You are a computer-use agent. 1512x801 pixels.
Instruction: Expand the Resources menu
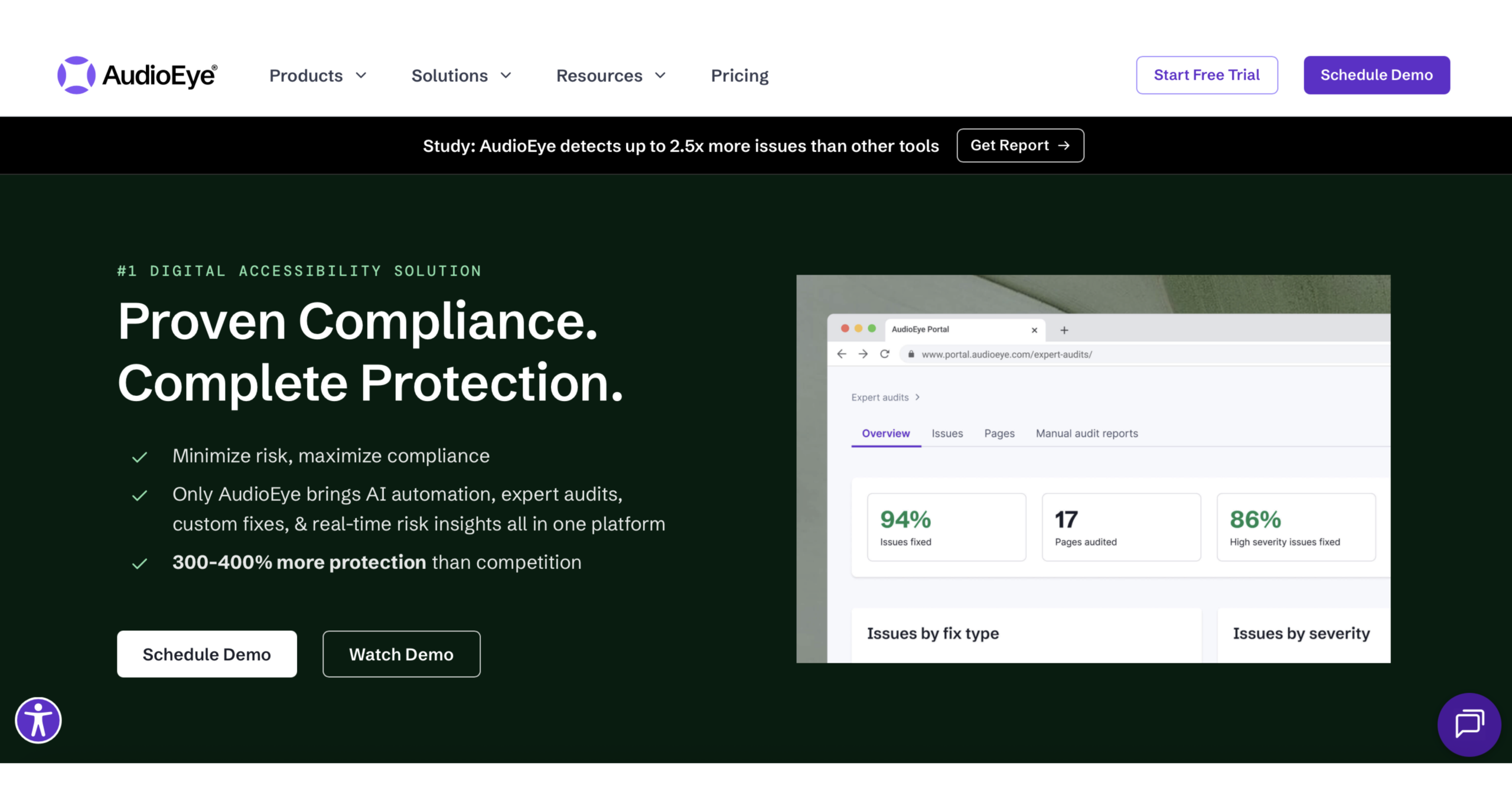(x=611, y=76)
